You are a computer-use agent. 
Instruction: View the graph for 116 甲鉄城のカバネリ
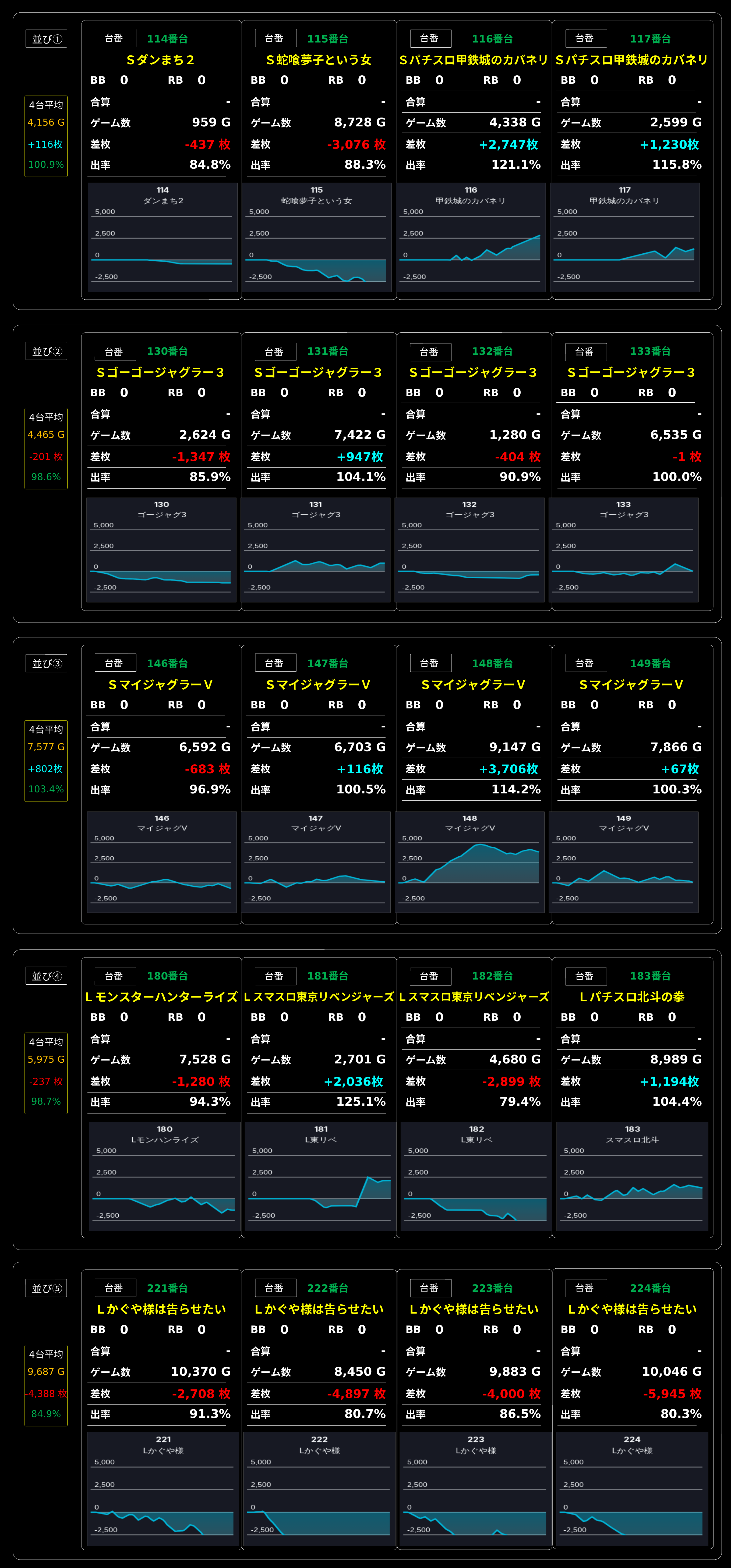pos(471,237)
